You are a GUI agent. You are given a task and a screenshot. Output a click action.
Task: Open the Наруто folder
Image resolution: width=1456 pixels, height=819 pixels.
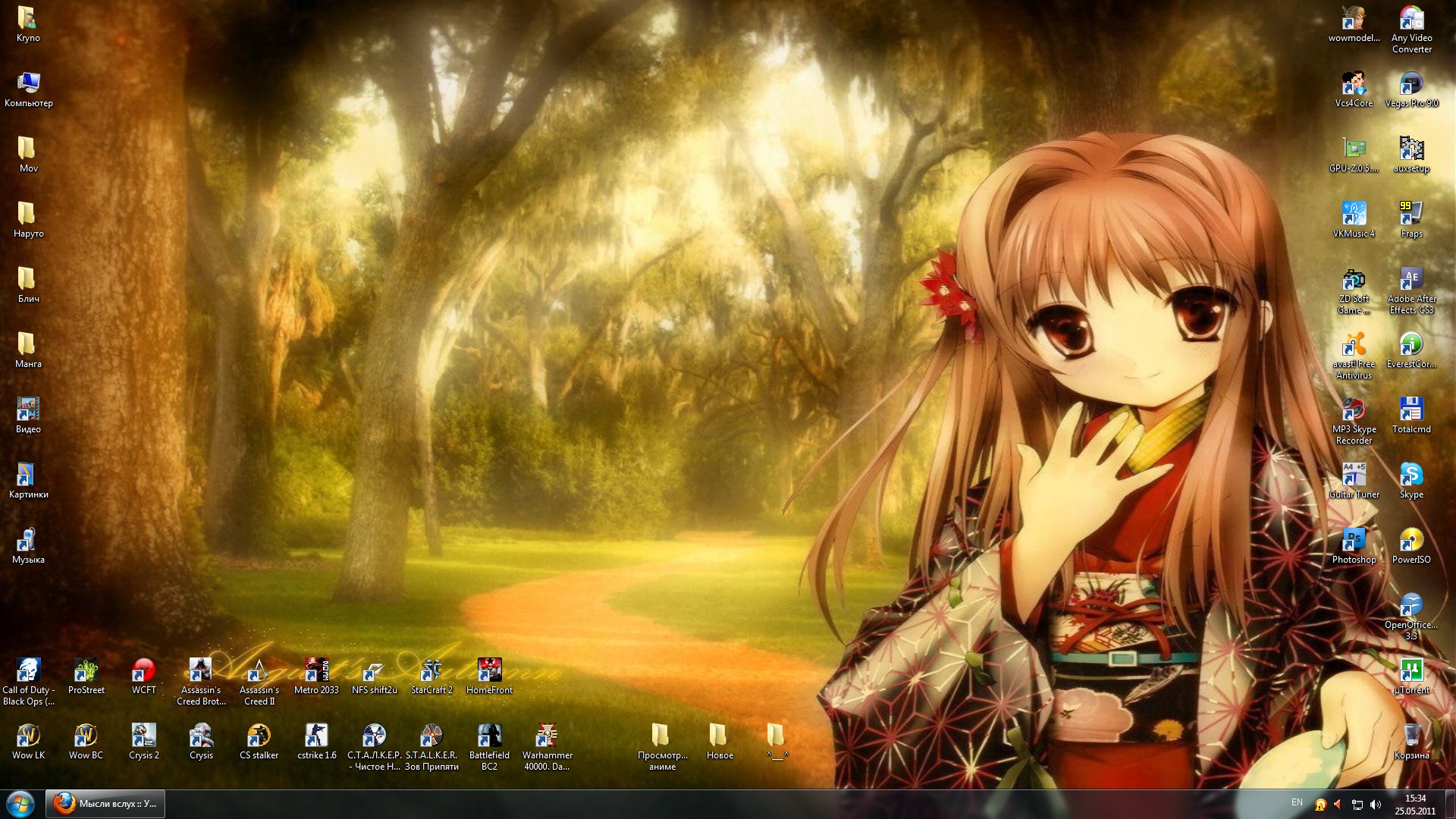[27, 215]
